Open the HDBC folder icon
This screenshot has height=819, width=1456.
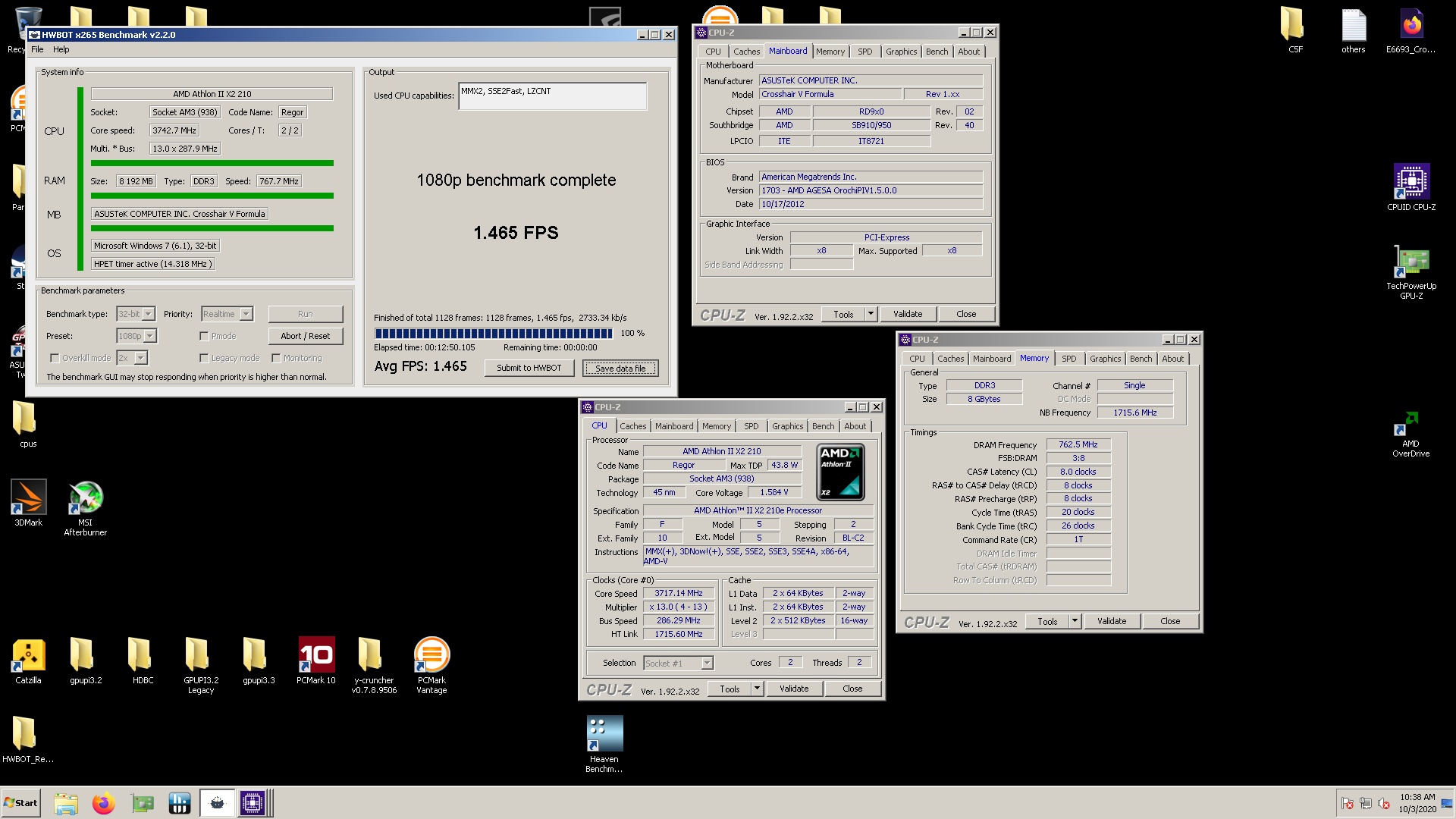[143, 661]
